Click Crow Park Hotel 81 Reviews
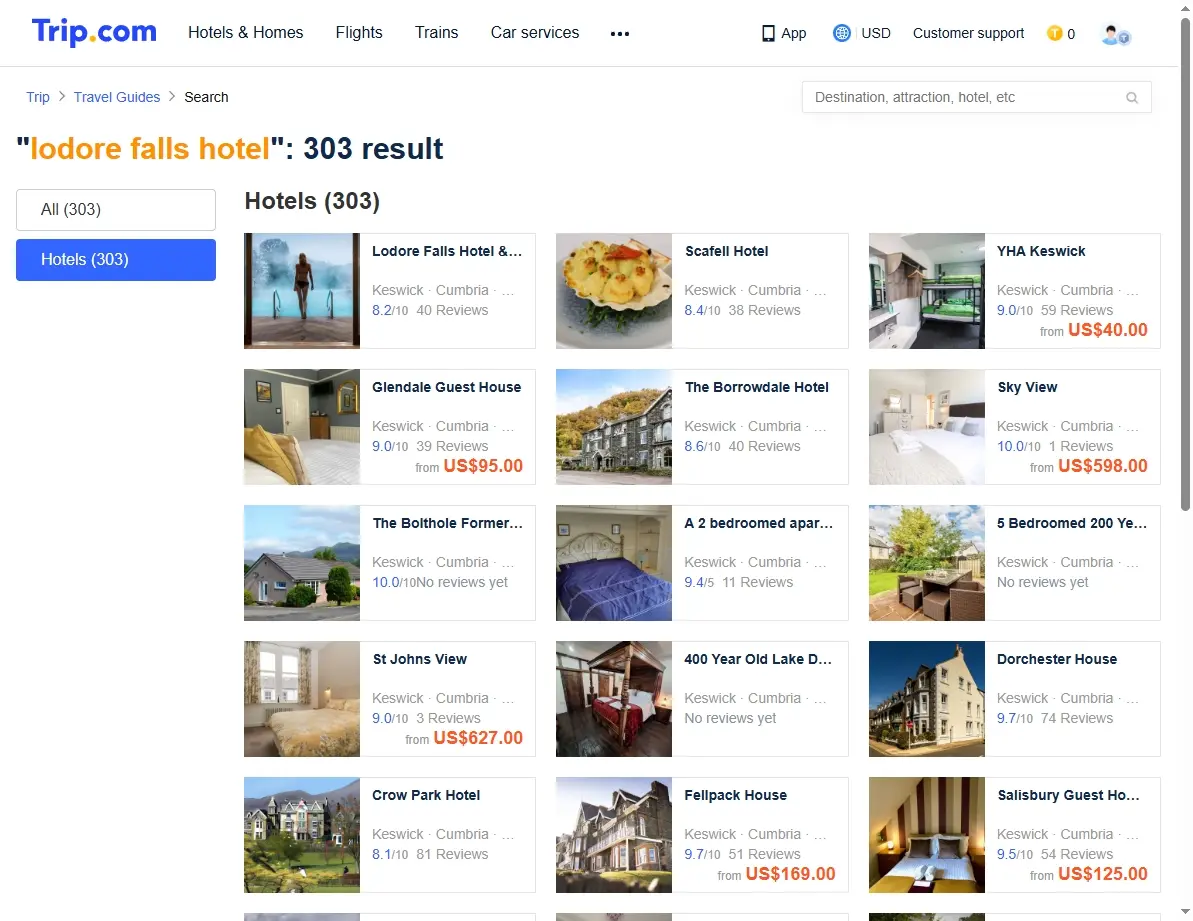The image size is (1193, 921). click(452, 855)
